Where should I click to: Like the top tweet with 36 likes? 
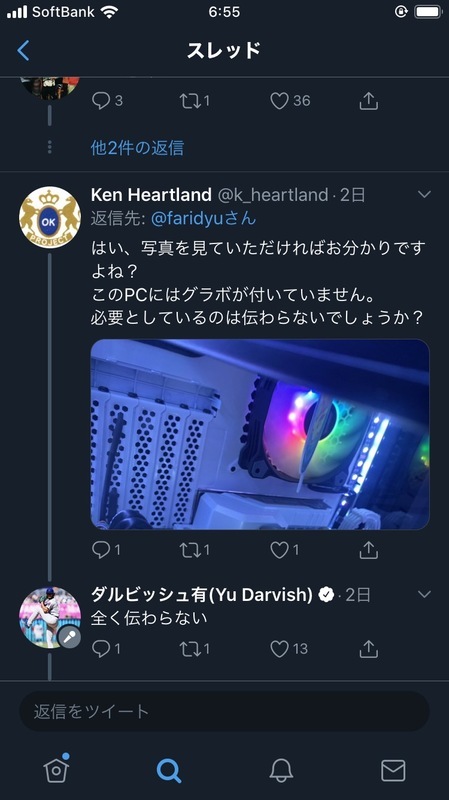point(279,101)
